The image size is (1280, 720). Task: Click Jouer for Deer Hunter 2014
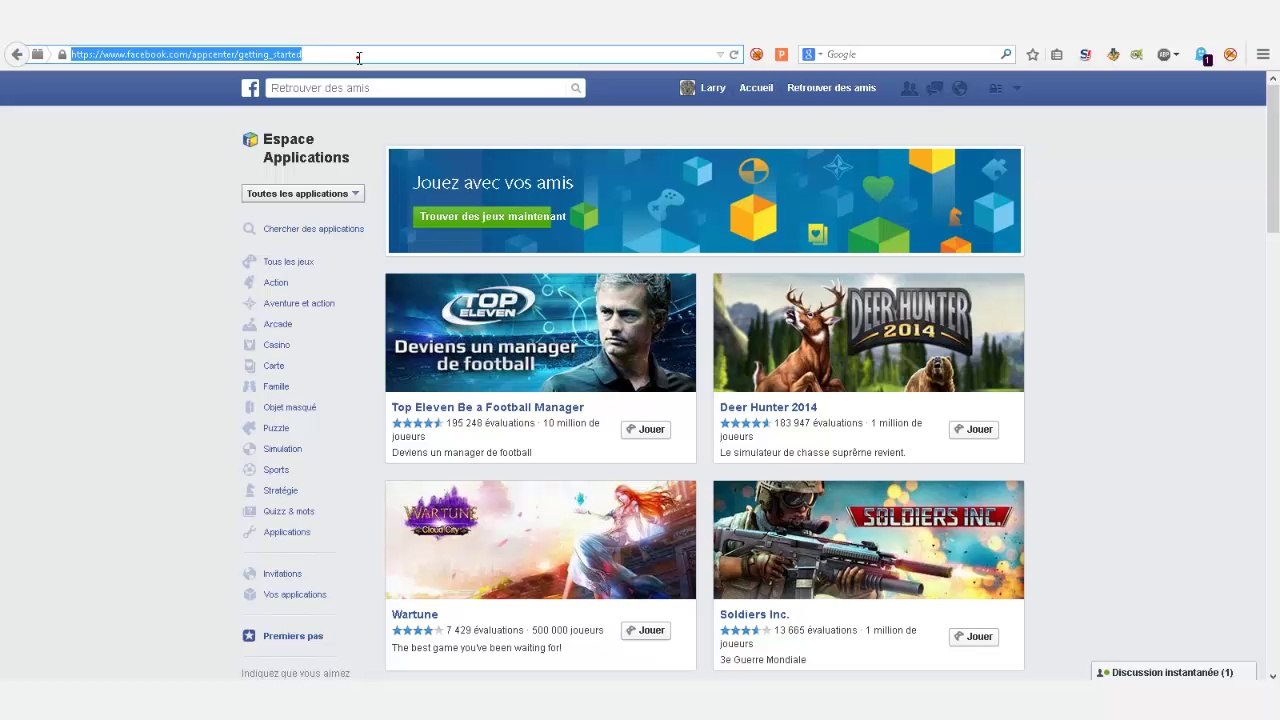[x=973, y=430]
